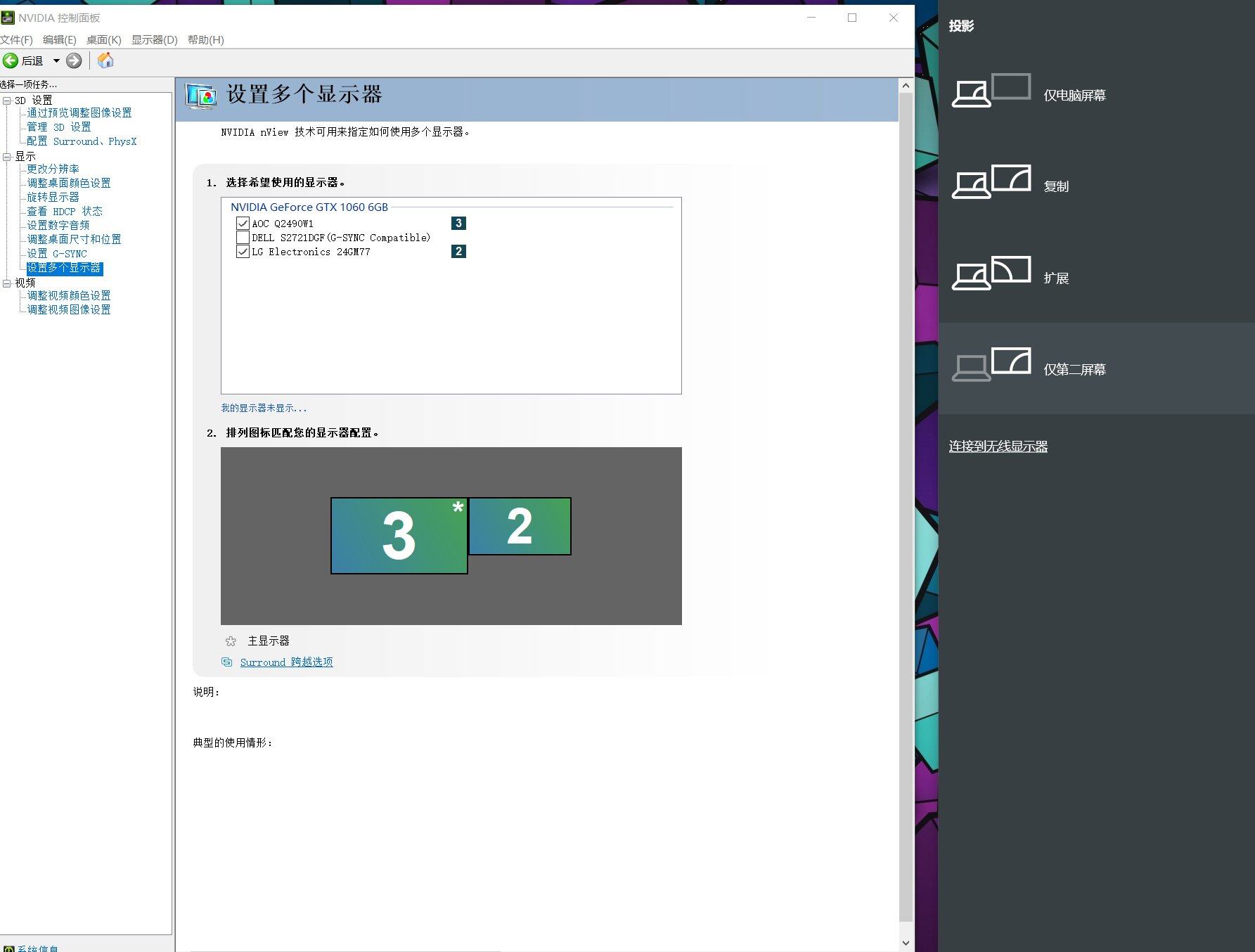Click the 投影 panel heading
This screenshot has height=952, width=1255.
click(961, 26)
